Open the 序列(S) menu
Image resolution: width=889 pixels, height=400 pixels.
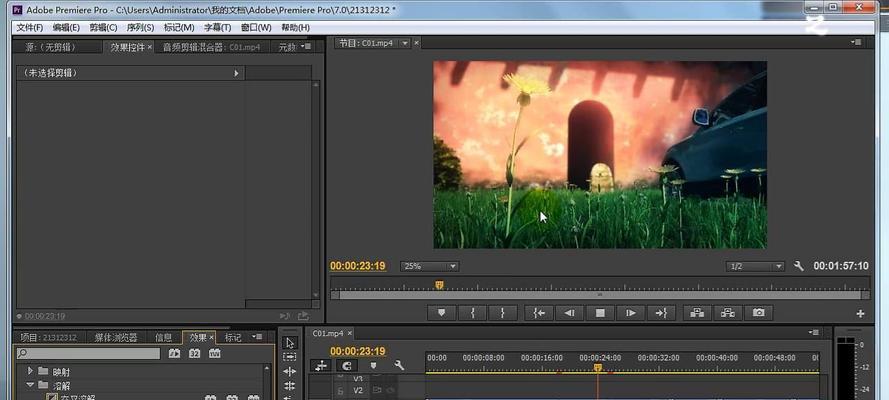click(x=140, y=27)
